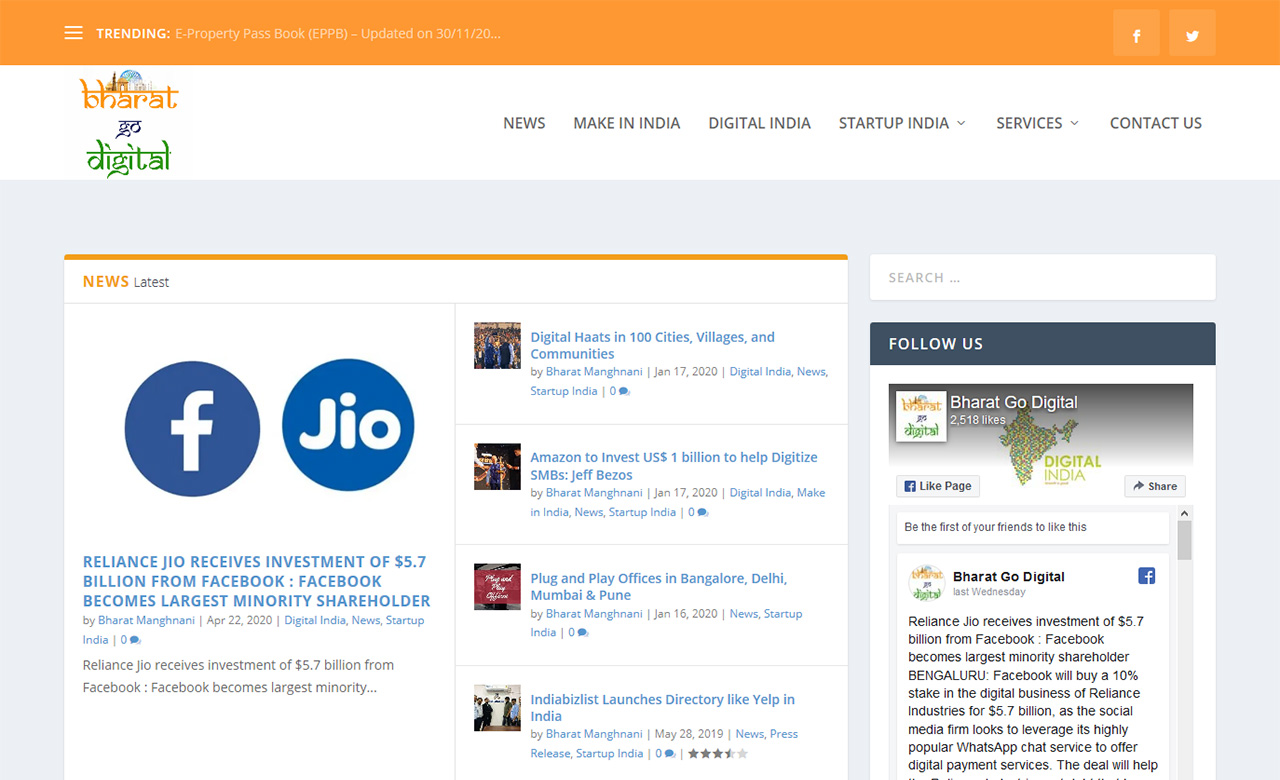Open the News menu item

(x=524, y=123)
